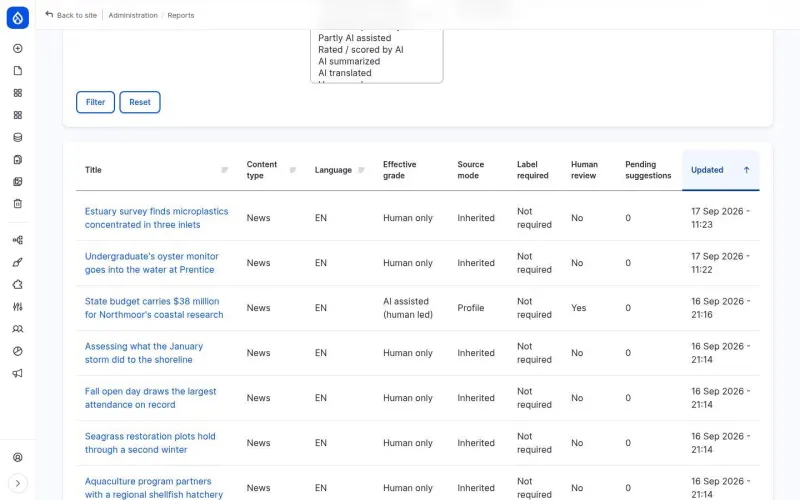This screenshot has height=500, width=800.
Task: Sort by the Language column sort icon
Action: click(361, 170)
